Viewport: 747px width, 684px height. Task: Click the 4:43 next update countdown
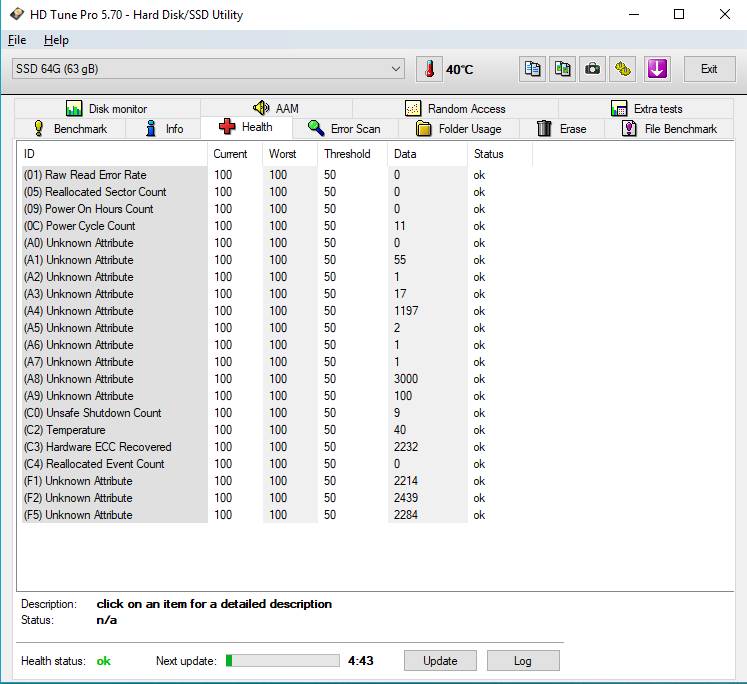tap(361, 661)
